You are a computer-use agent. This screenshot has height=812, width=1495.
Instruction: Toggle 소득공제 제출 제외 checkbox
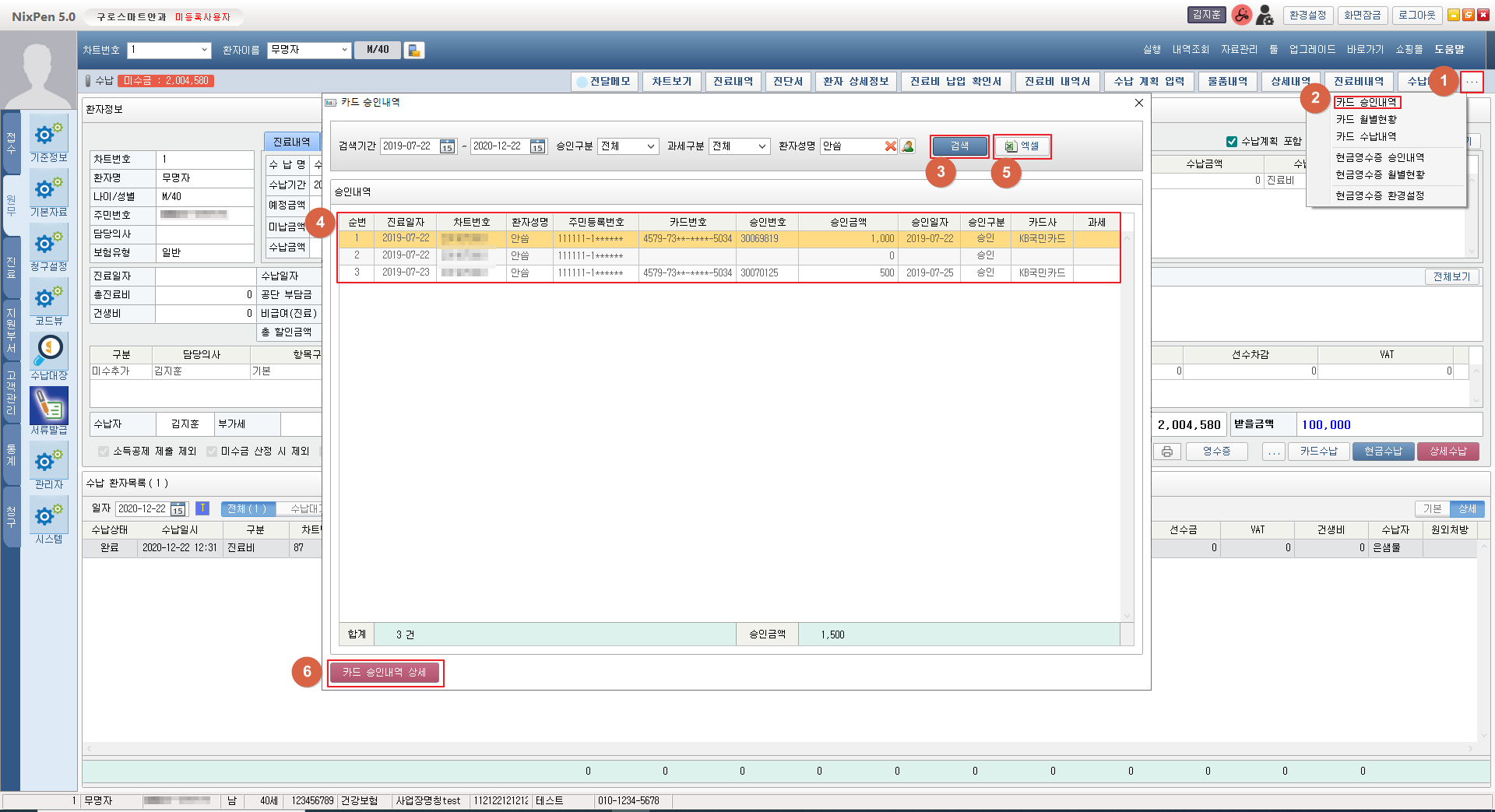pyautogui.click(x=104, y=452)
